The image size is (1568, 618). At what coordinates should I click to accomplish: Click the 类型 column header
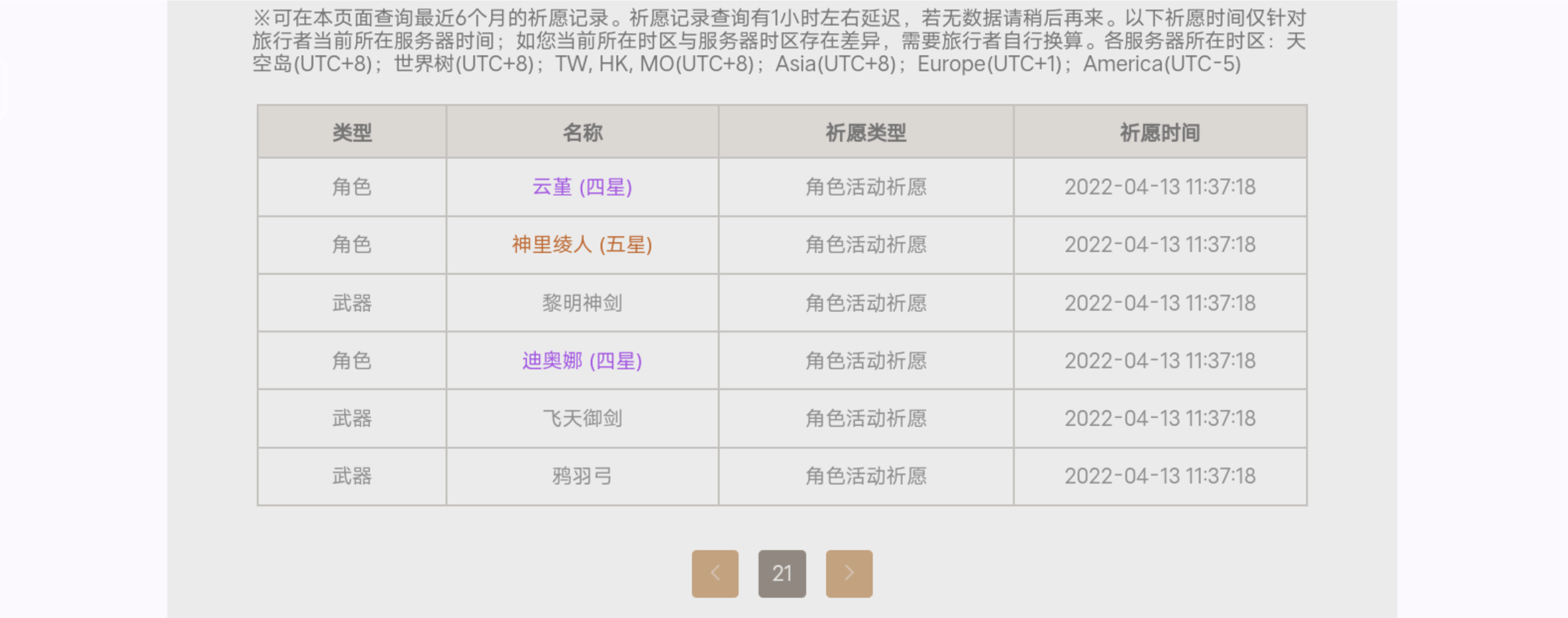352,132
